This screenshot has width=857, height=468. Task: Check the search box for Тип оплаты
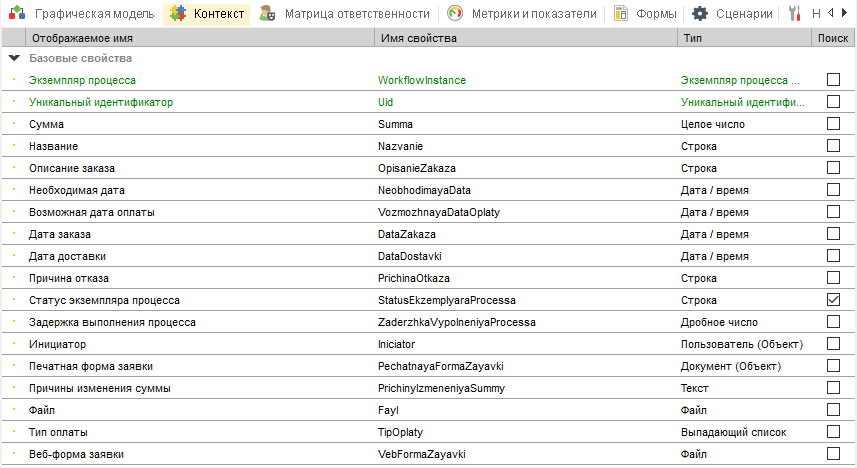(833, 432)
